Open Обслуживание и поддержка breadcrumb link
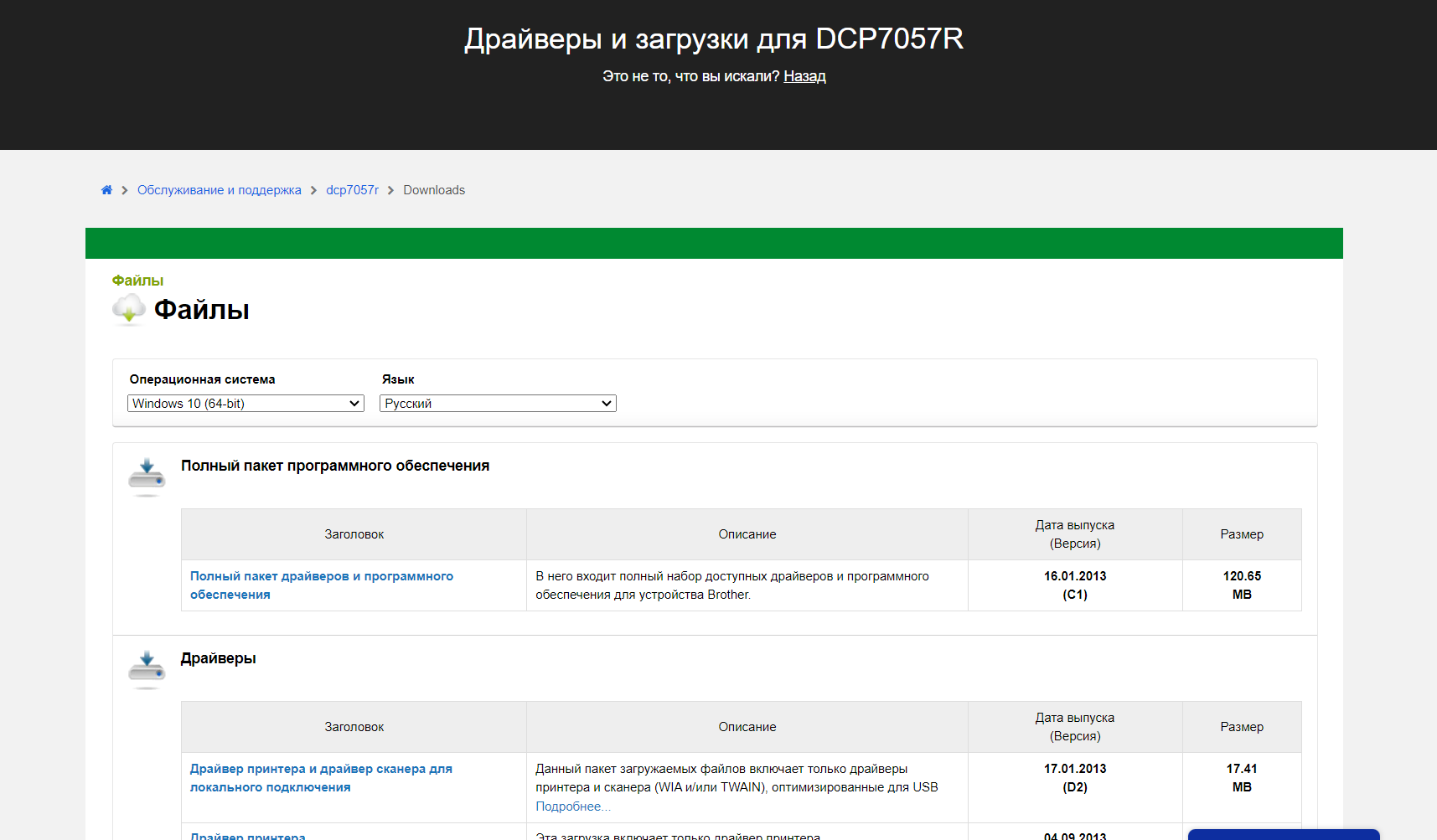 click(x=220, y=190)
